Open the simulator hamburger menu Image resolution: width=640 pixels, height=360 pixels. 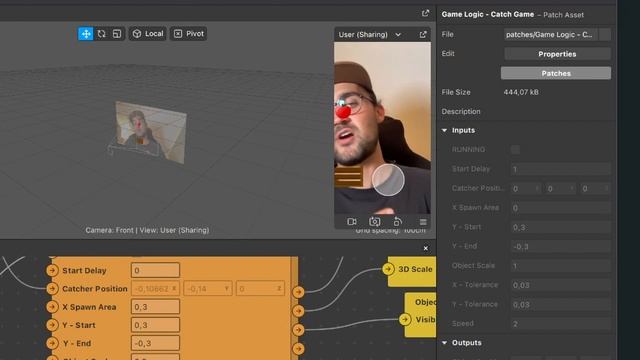pyautogui.click(x=423, y=222)
